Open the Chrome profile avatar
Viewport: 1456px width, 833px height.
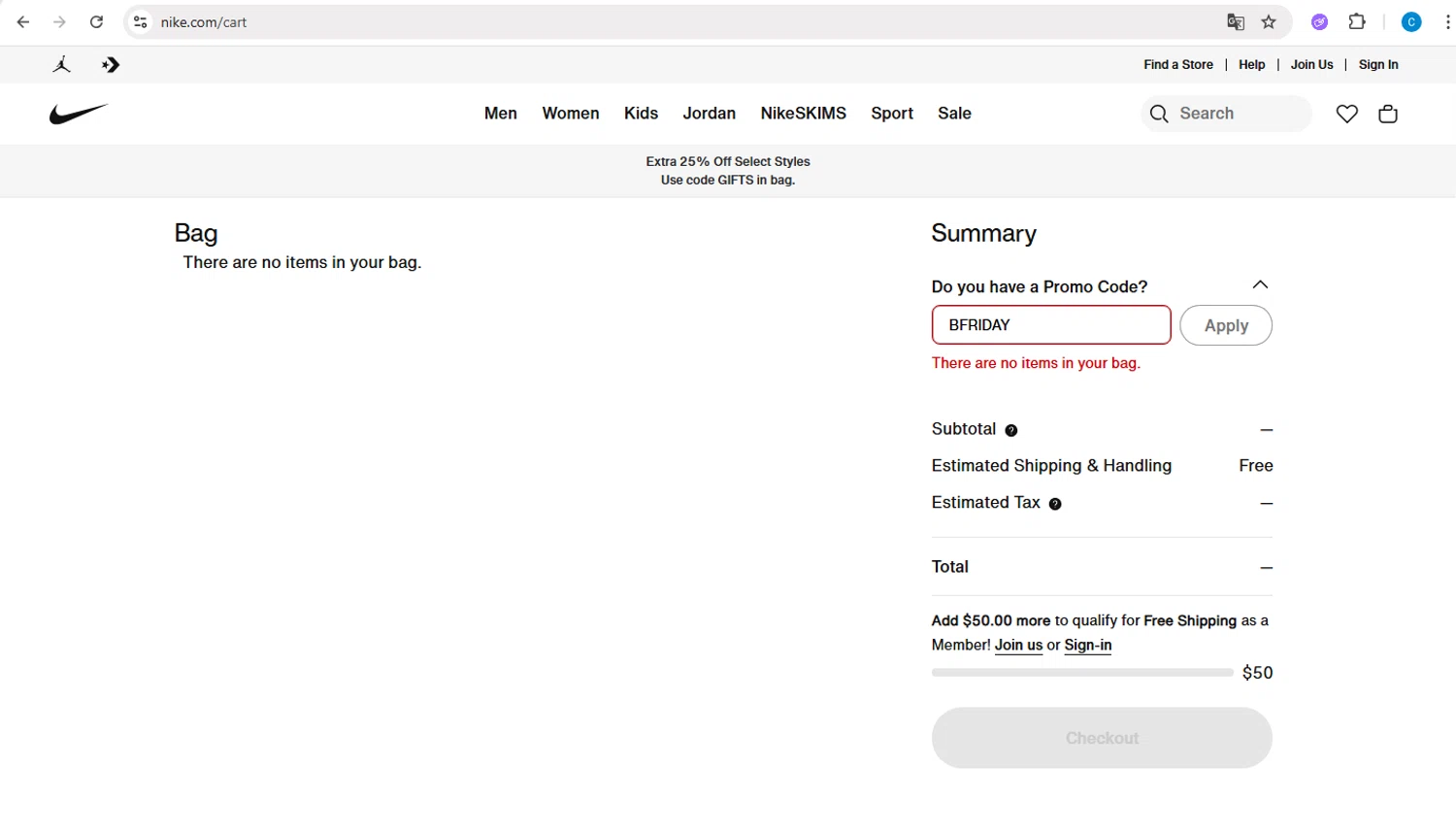click(1411, 21)
